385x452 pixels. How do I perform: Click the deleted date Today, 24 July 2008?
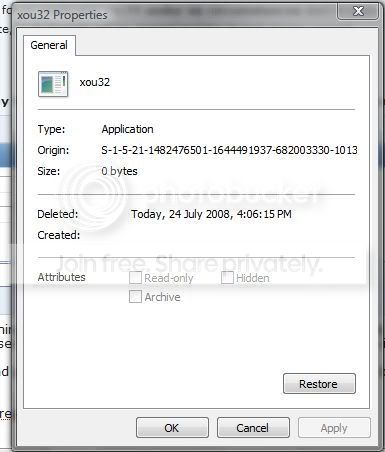(x=211, y=214)
